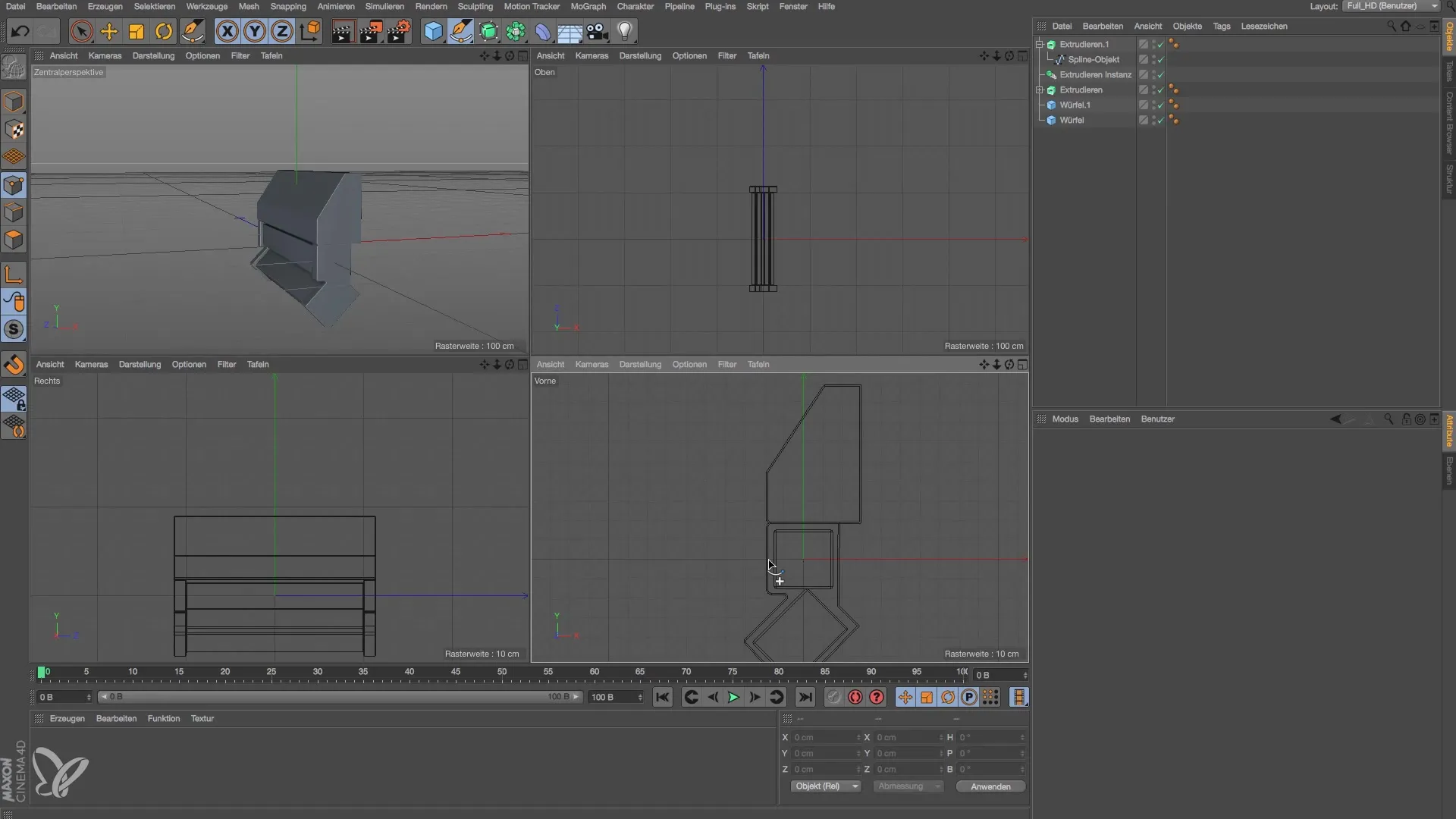This screenshot has height=819, width=1456.
Task: Toggle visibility dots for Würfel.1
Action: [1153, 105]
